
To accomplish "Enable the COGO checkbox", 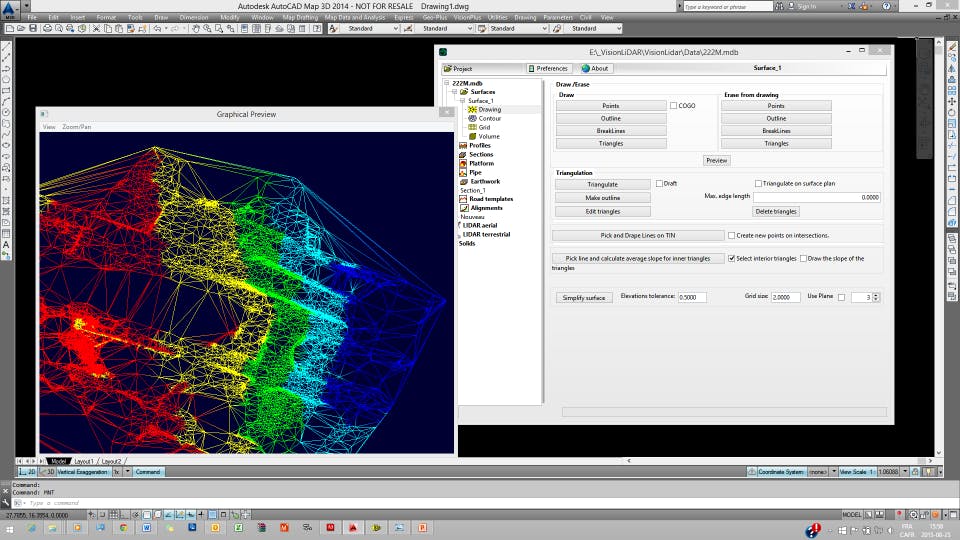I will pos(674,105).
